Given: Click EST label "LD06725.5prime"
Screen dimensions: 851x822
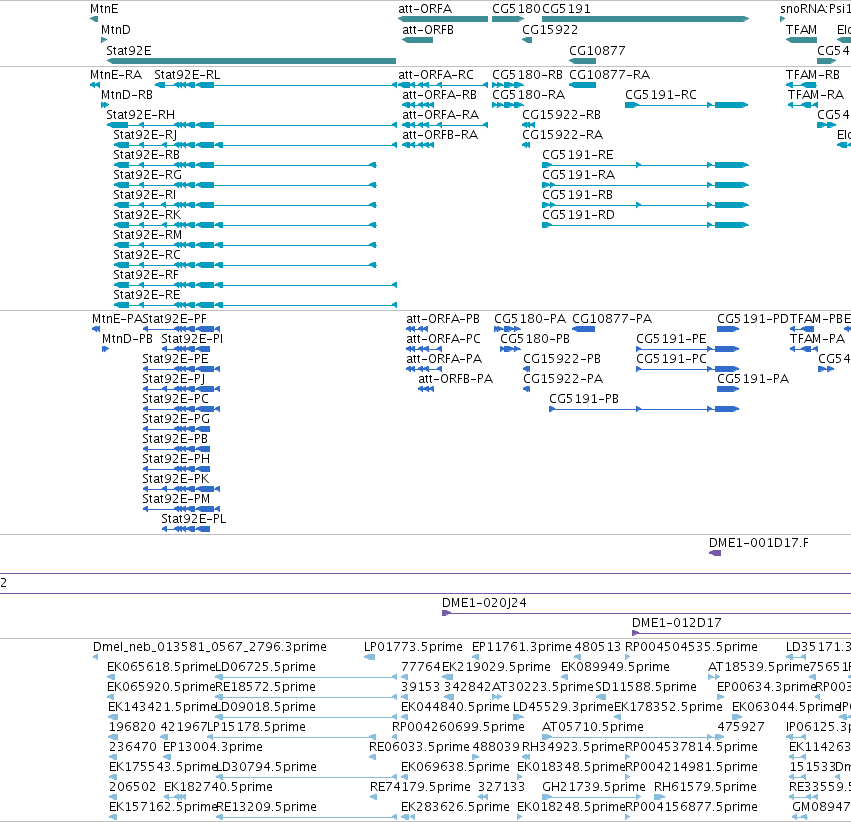Looking at the screenshot, I should [x=265, y=667].
